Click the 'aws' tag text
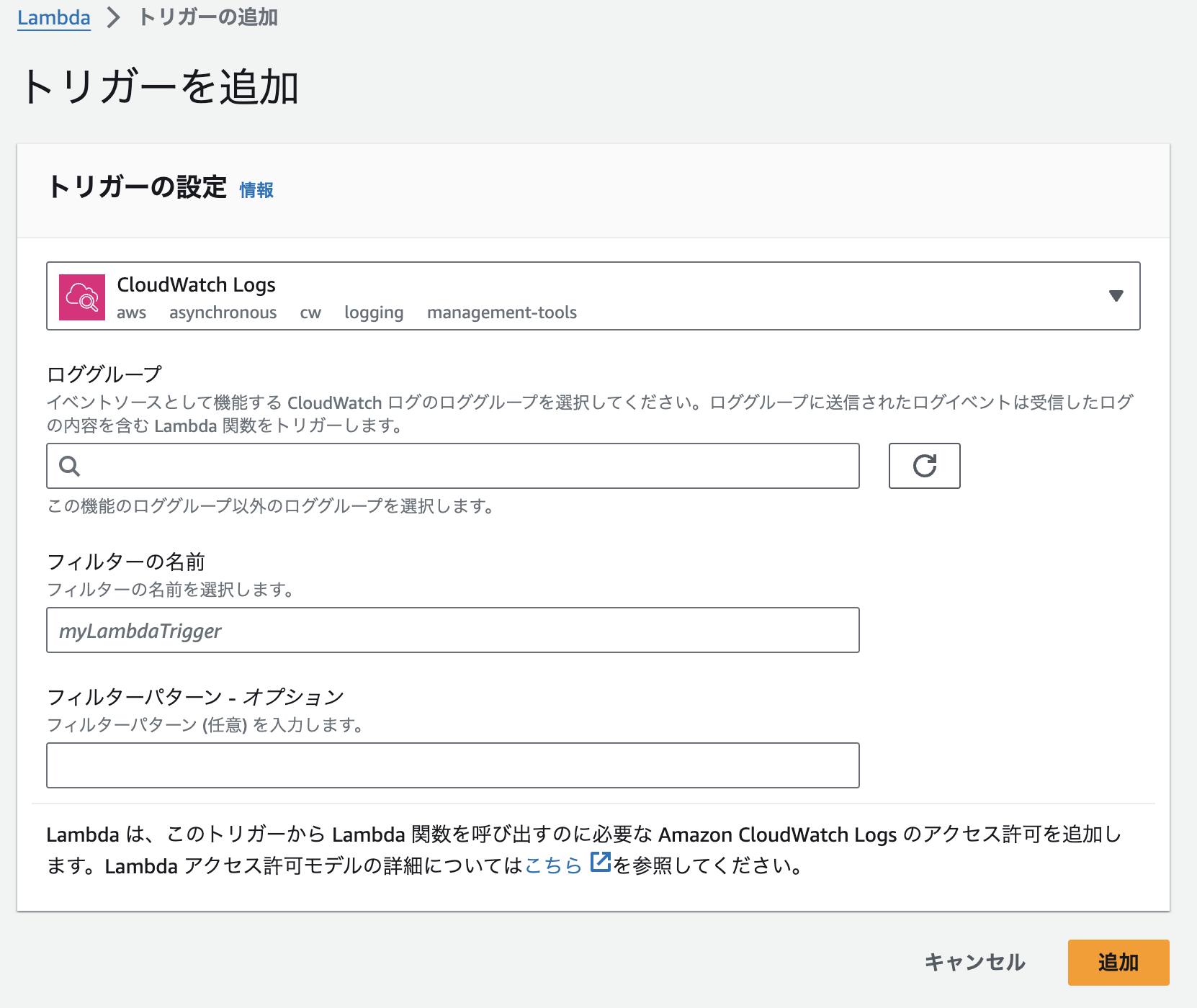1197x1008 pixels. (132, 312)
